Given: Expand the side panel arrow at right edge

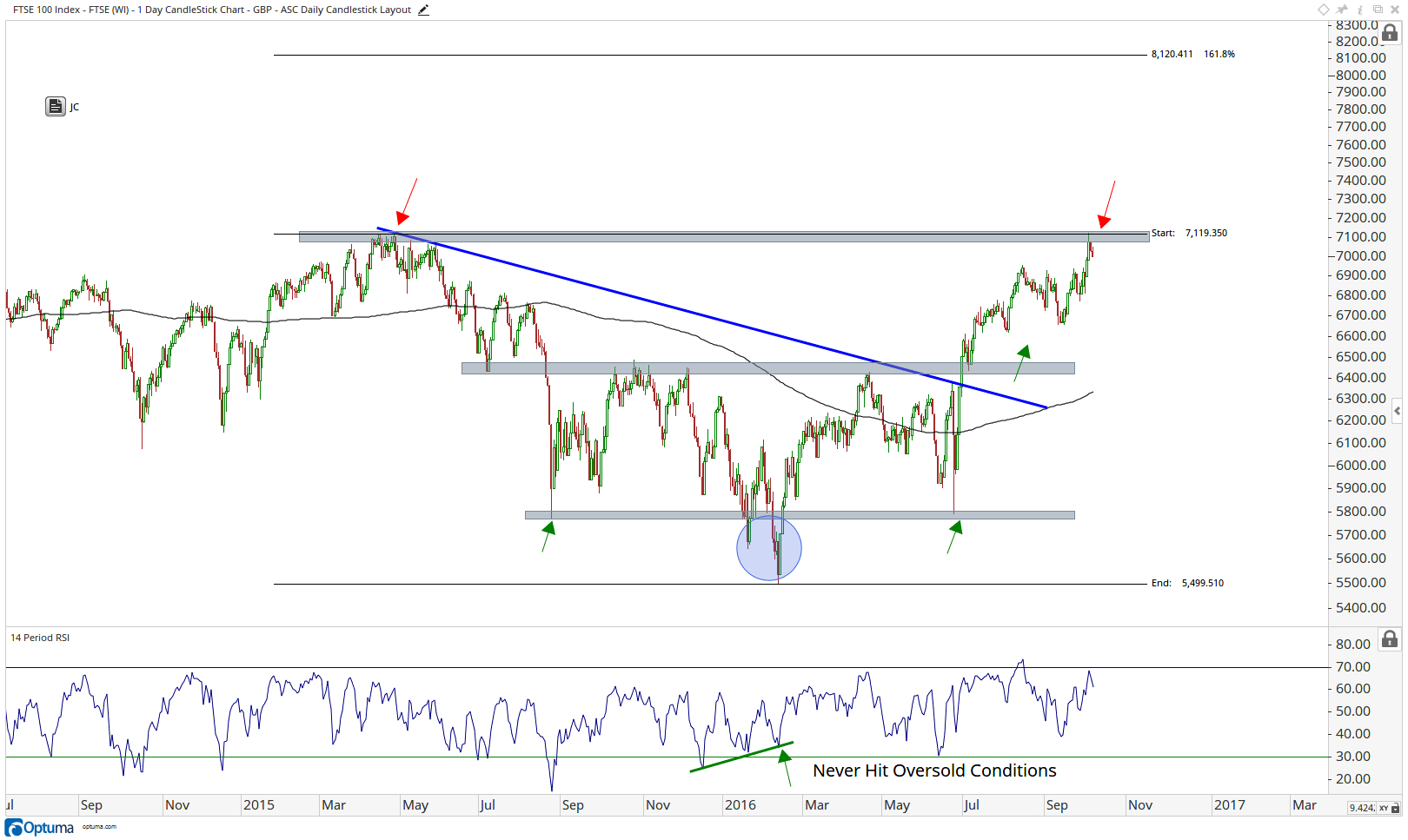Looking at the screenshot, I should coord(1397,411).
